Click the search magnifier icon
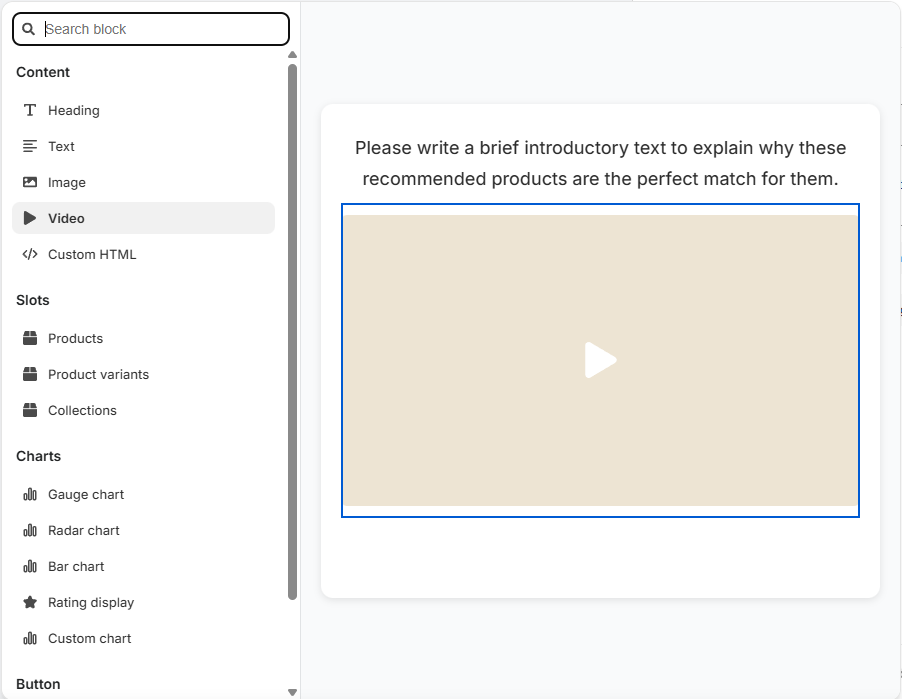902x699 pixels. 28,29
